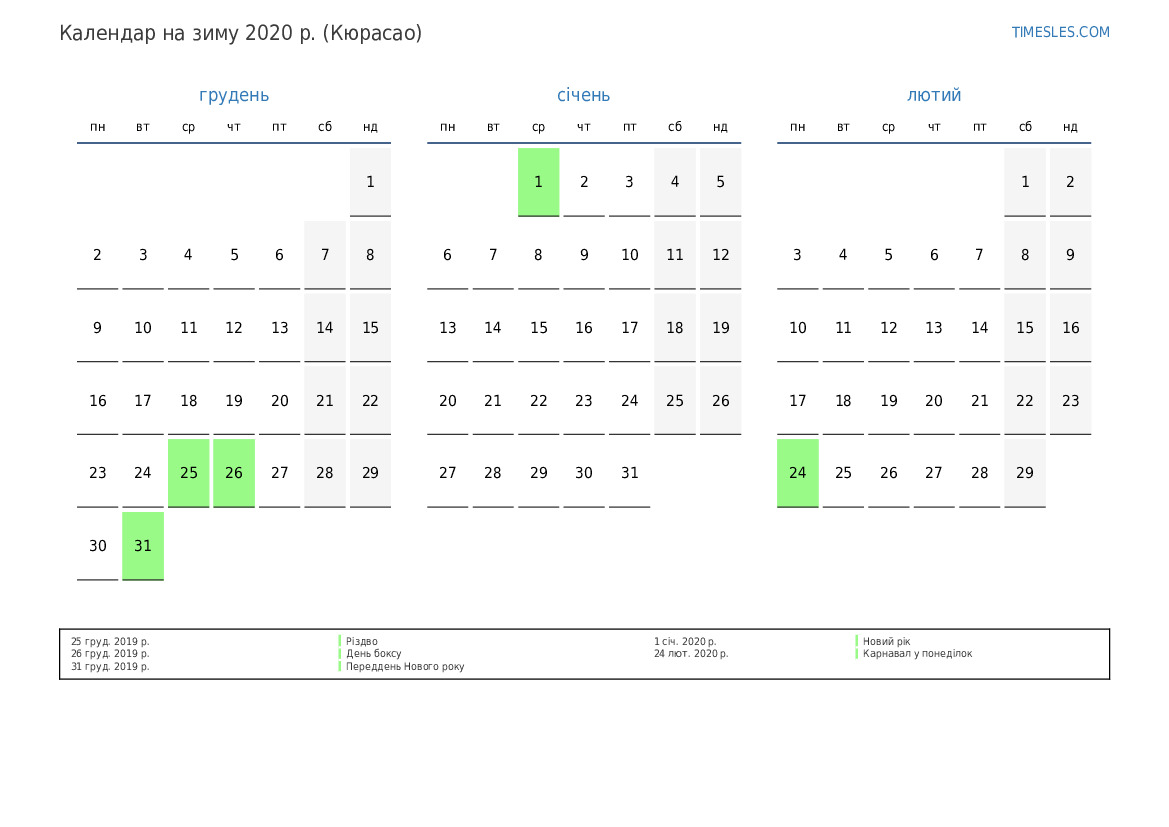This screenshot has width=1169, height=827.
Task: Click legend entry 'Різдво'
Action: pyautogui.click(x=362, y=641)
